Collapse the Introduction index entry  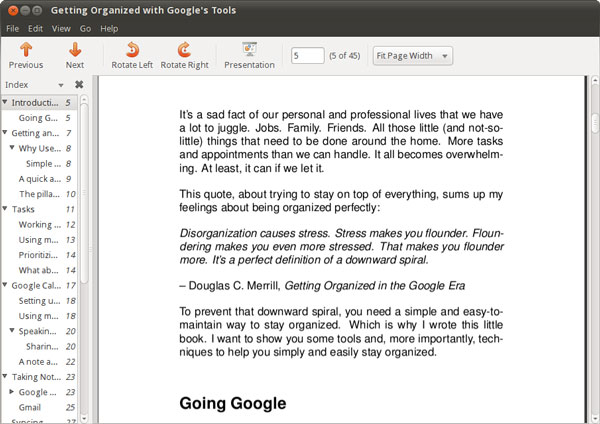5,102
